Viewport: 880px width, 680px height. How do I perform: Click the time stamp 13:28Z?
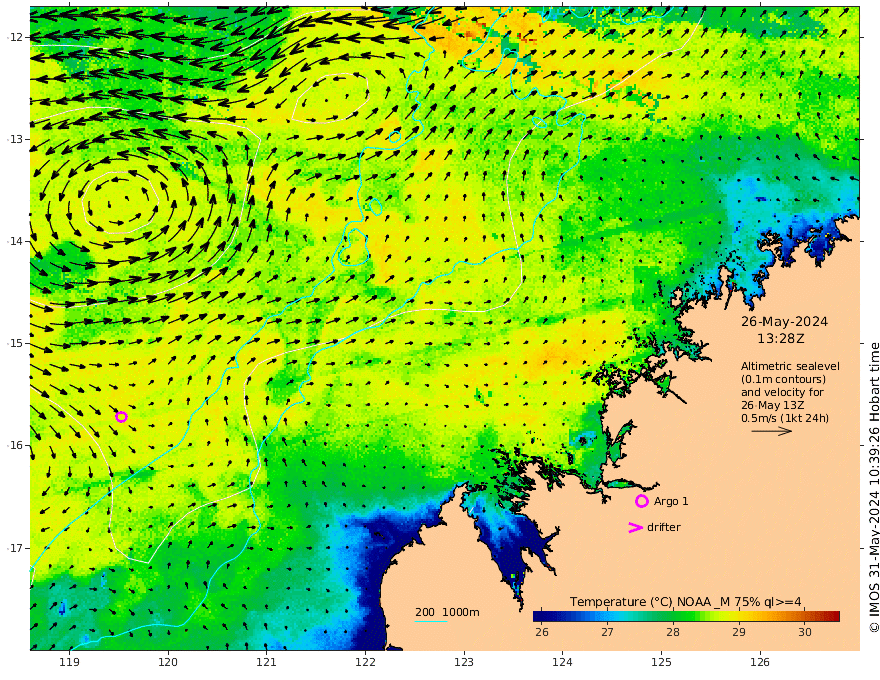tap(781, 339)
